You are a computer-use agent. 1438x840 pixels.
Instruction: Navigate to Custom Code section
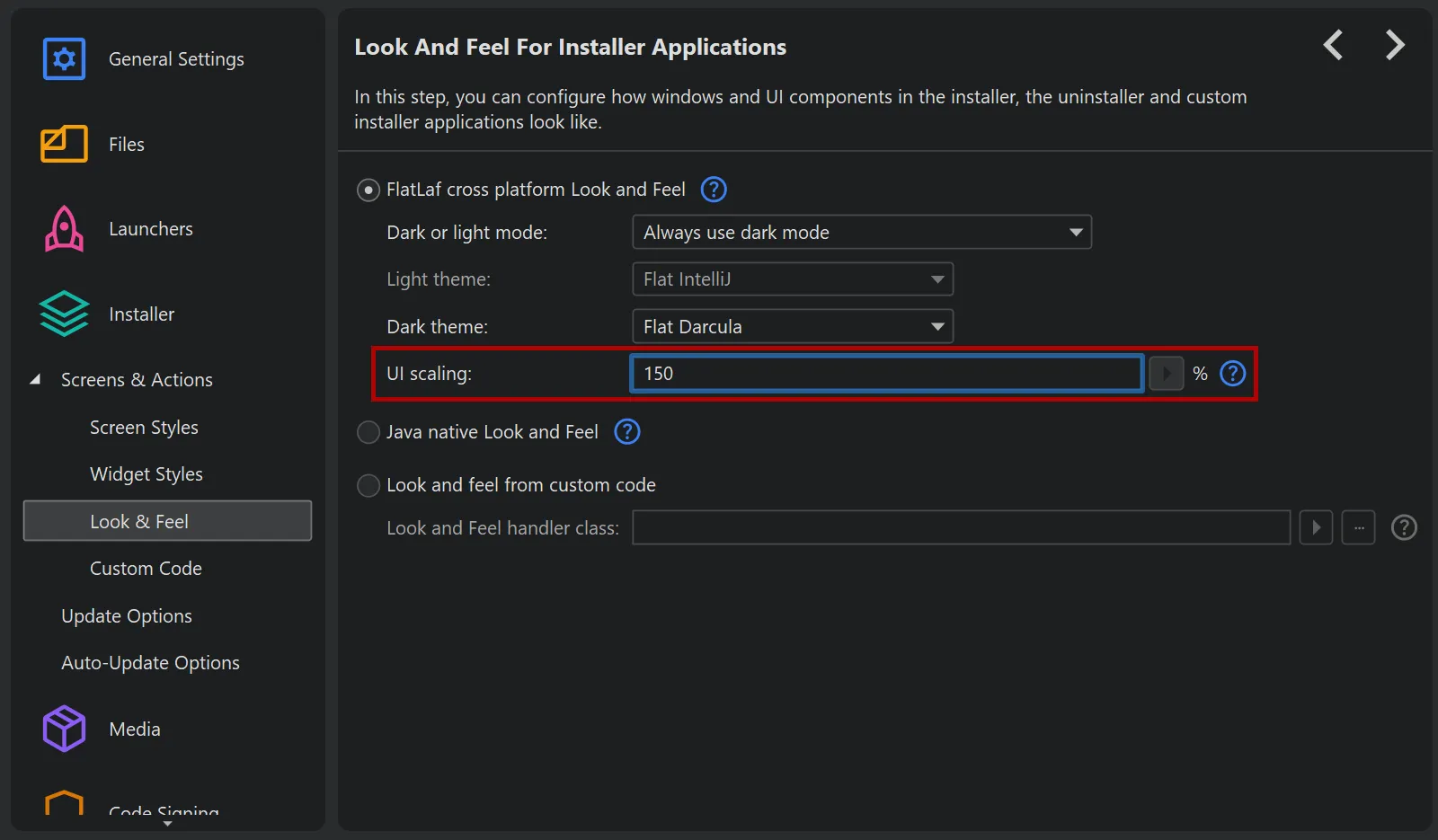tap(146, 569)
